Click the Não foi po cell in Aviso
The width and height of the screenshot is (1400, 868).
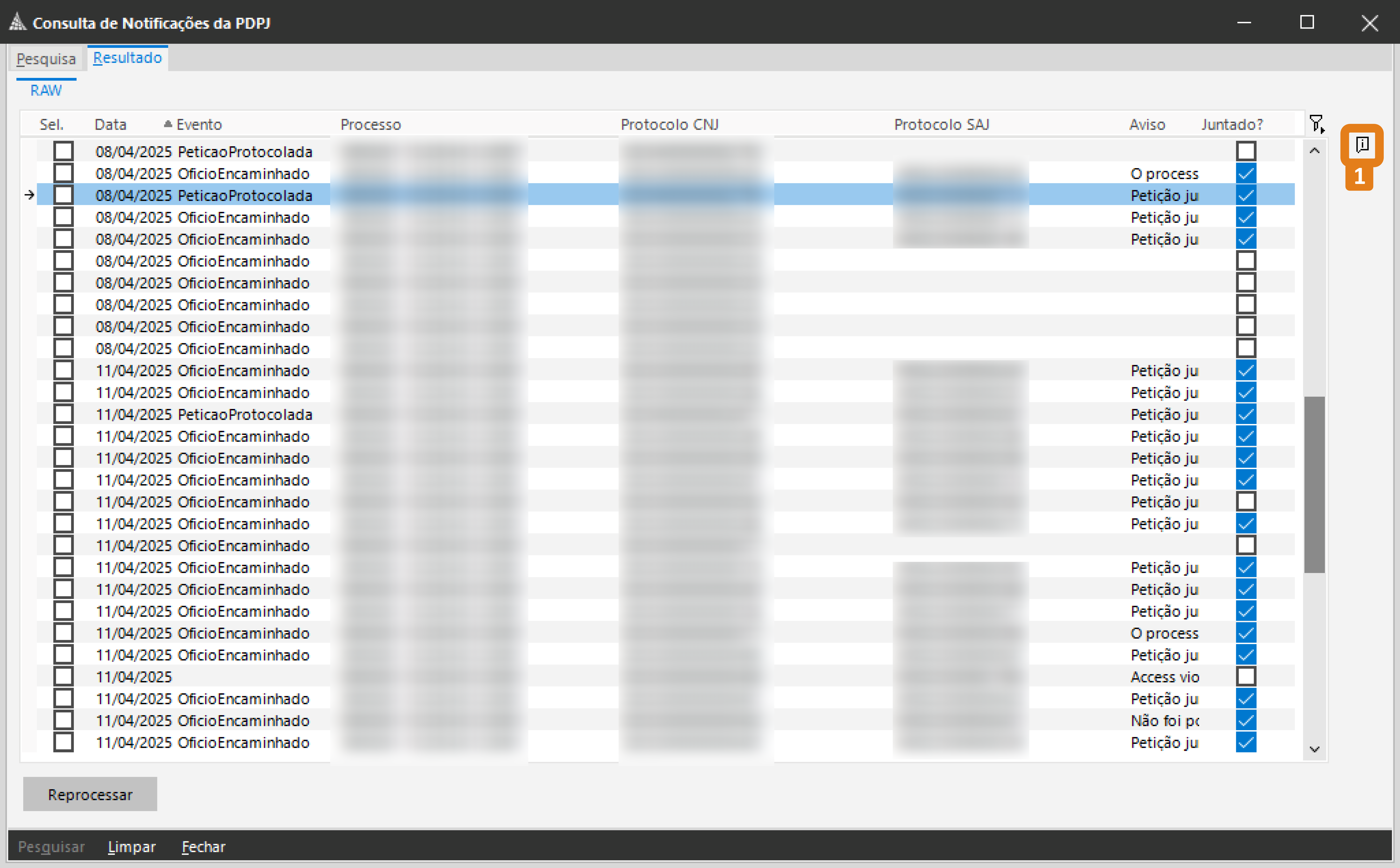[1165, 720]
